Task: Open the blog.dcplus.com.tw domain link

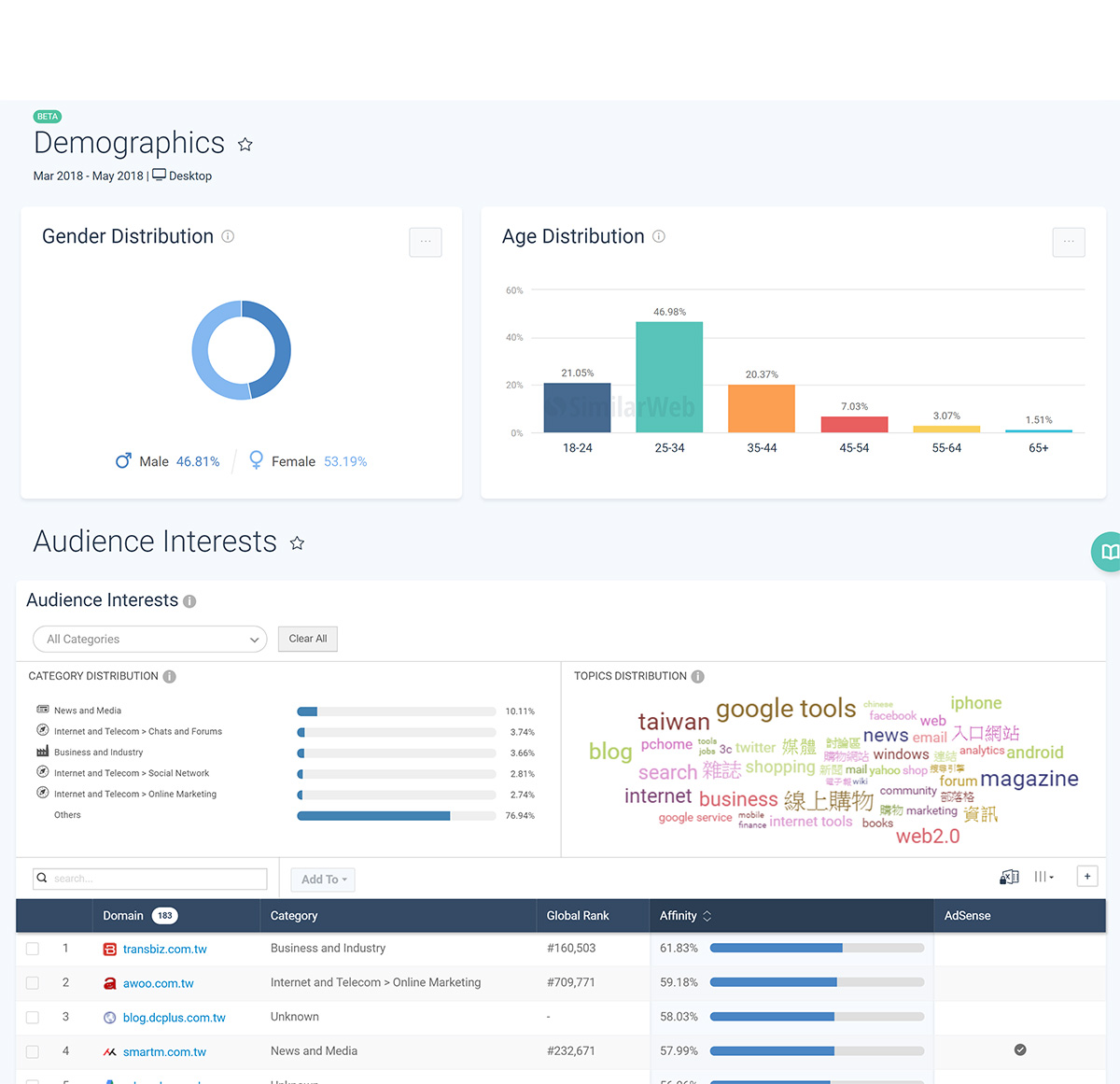Action: [174, 1018]
